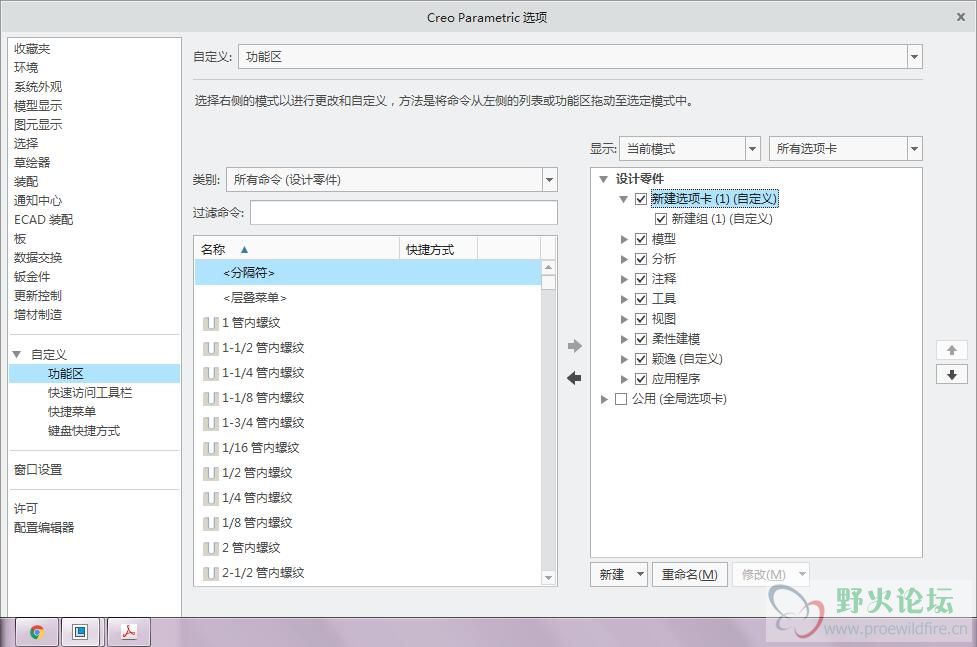Close the Creo Parametric 选项 dialog
Image resolution: width=977 pixels, height=647 pixels.
pyautogui.click(x=960, y=17)
